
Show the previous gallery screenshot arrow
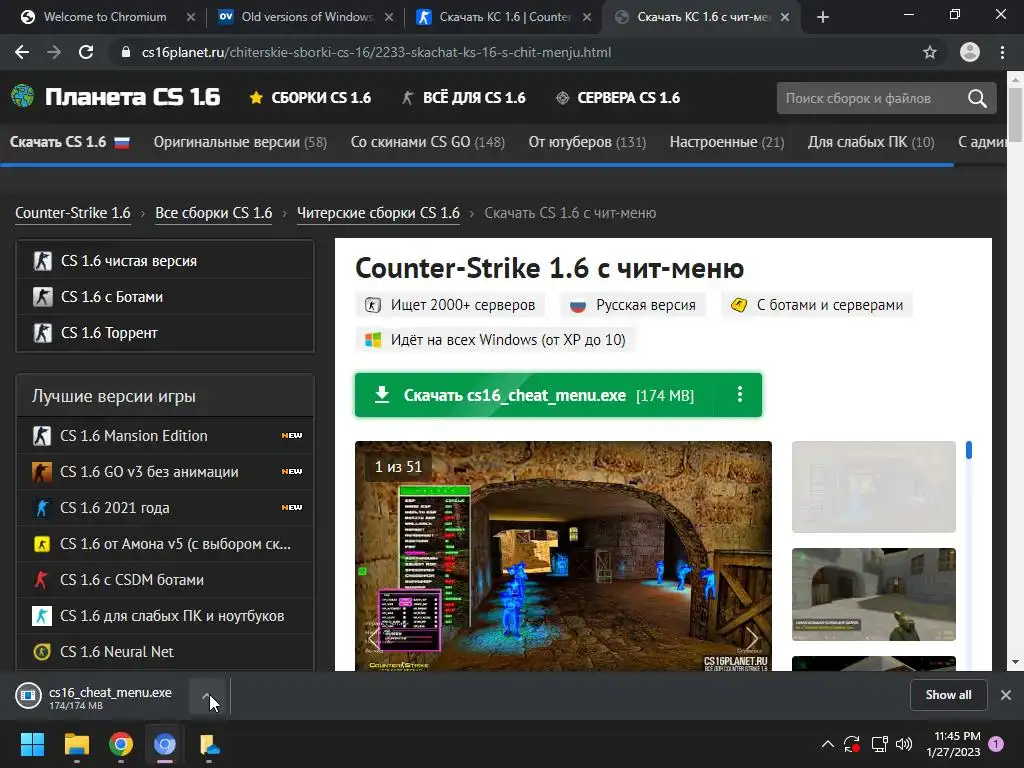374,637
